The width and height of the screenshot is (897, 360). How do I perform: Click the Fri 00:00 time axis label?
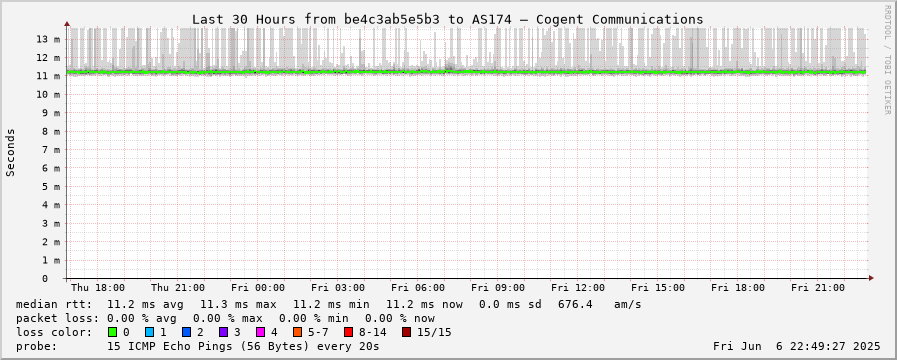click(x=258, y=288)
